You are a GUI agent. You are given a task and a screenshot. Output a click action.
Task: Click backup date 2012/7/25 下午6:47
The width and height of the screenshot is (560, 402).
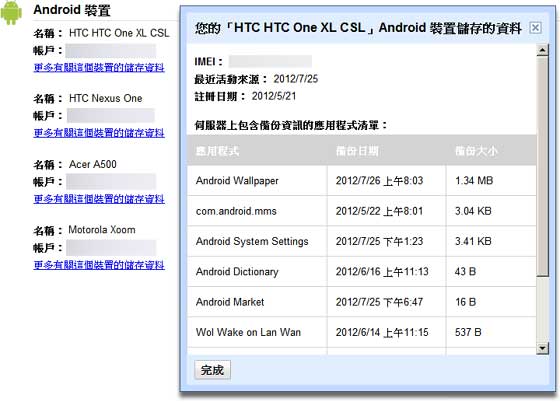pos(379,302)
